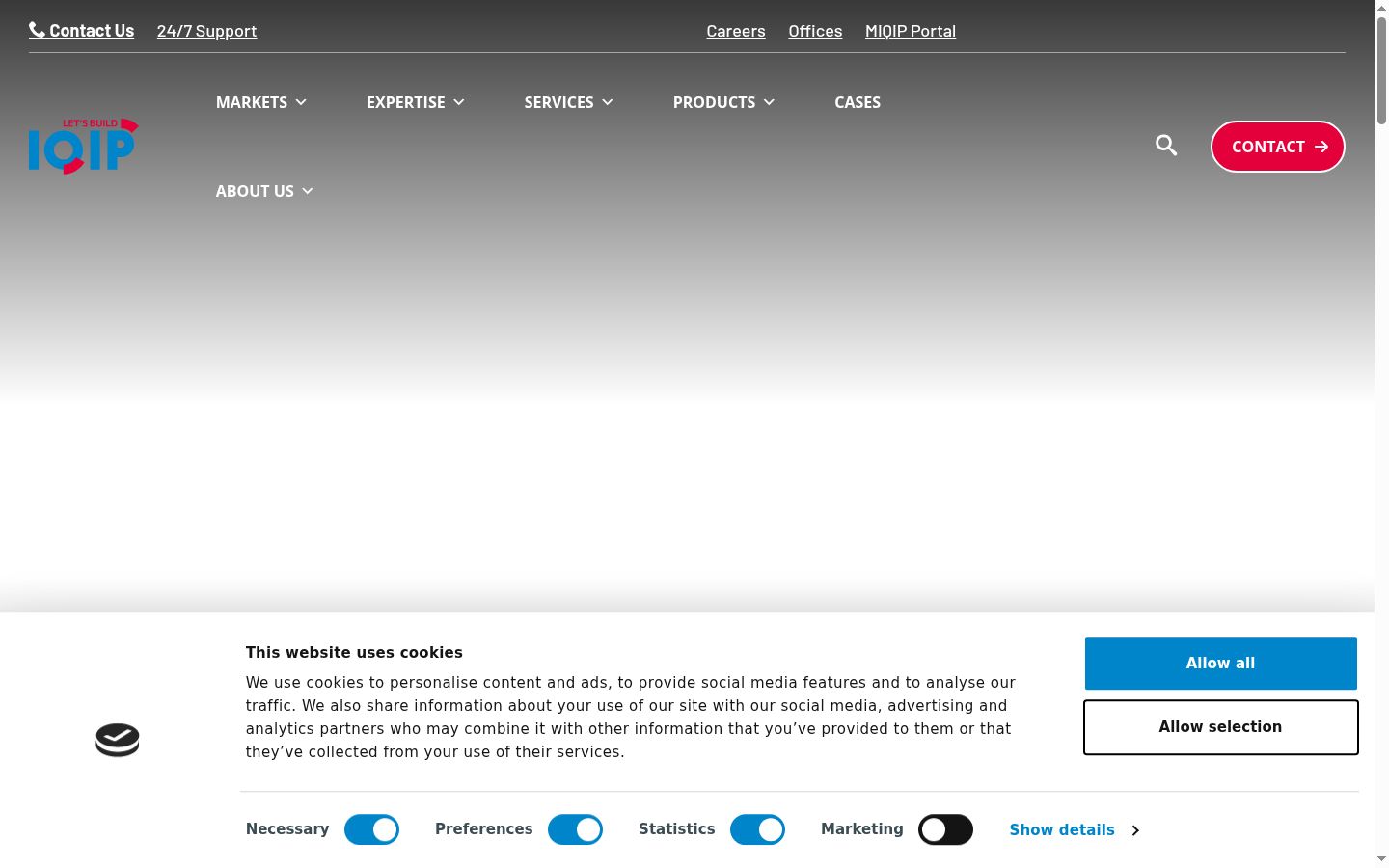Click the arrow next to Show details

click(1135, 830)
